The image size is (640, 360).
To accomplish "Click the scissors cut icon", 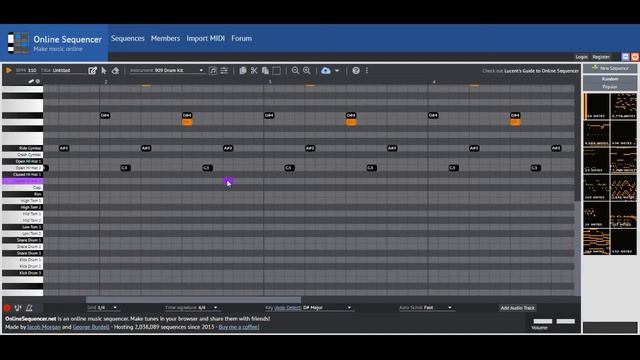I will pyautogui.click(x=254, y=71).
